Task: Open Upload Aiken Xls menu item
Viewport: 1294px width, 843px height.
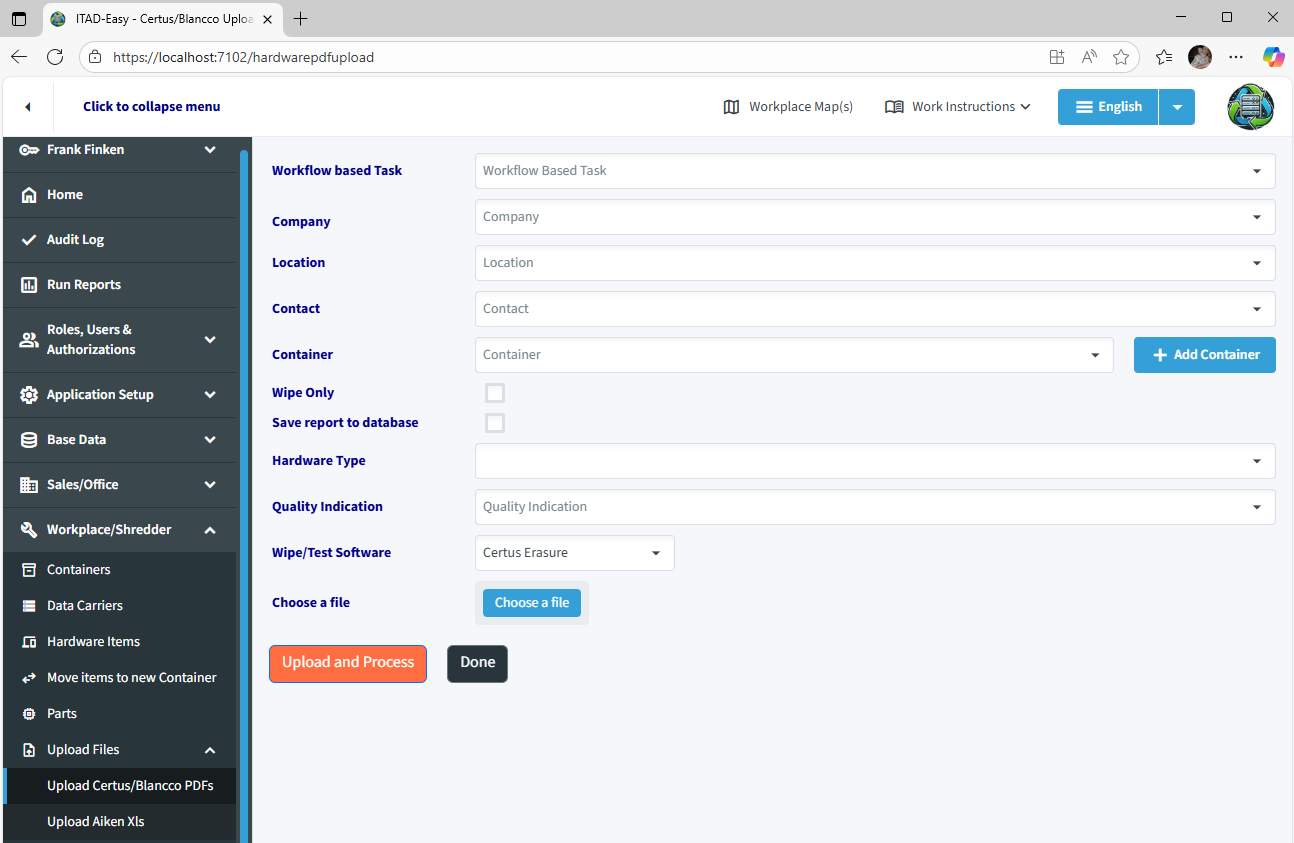Action: (x=120, y=822)
